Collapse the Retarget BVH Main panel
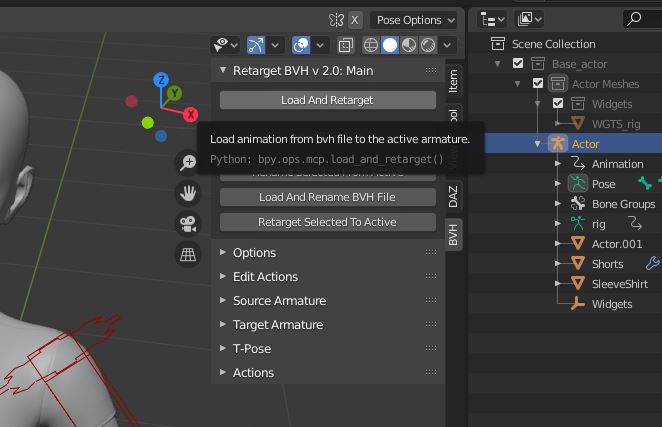This screenshot has height=427, width=662. click(x=223, y=70)
